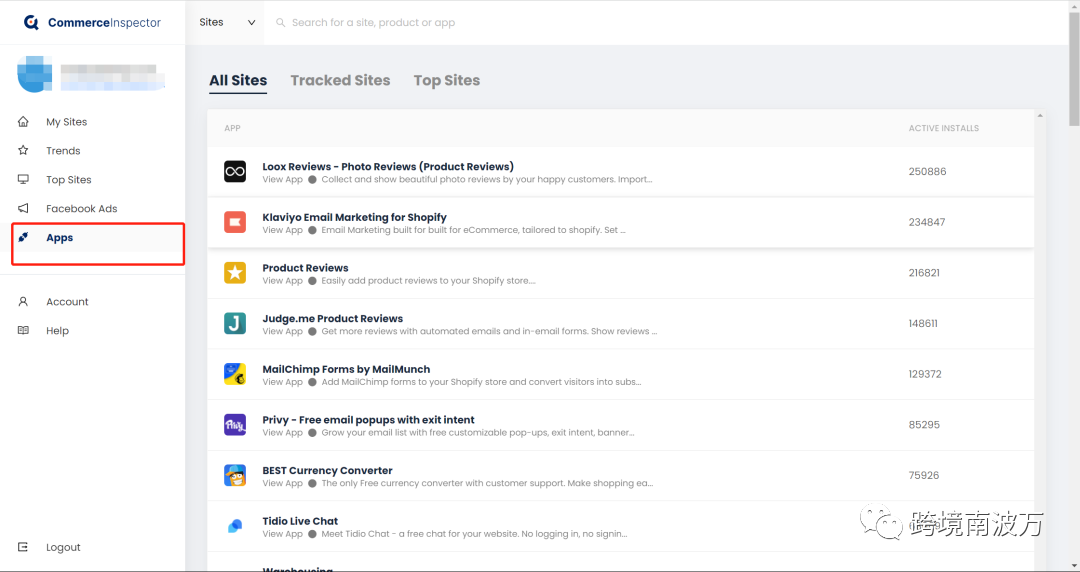Viewport: 1080px width, 572px height.
Task: Select Apps in the sidebar
Action: tap(59, 238)
